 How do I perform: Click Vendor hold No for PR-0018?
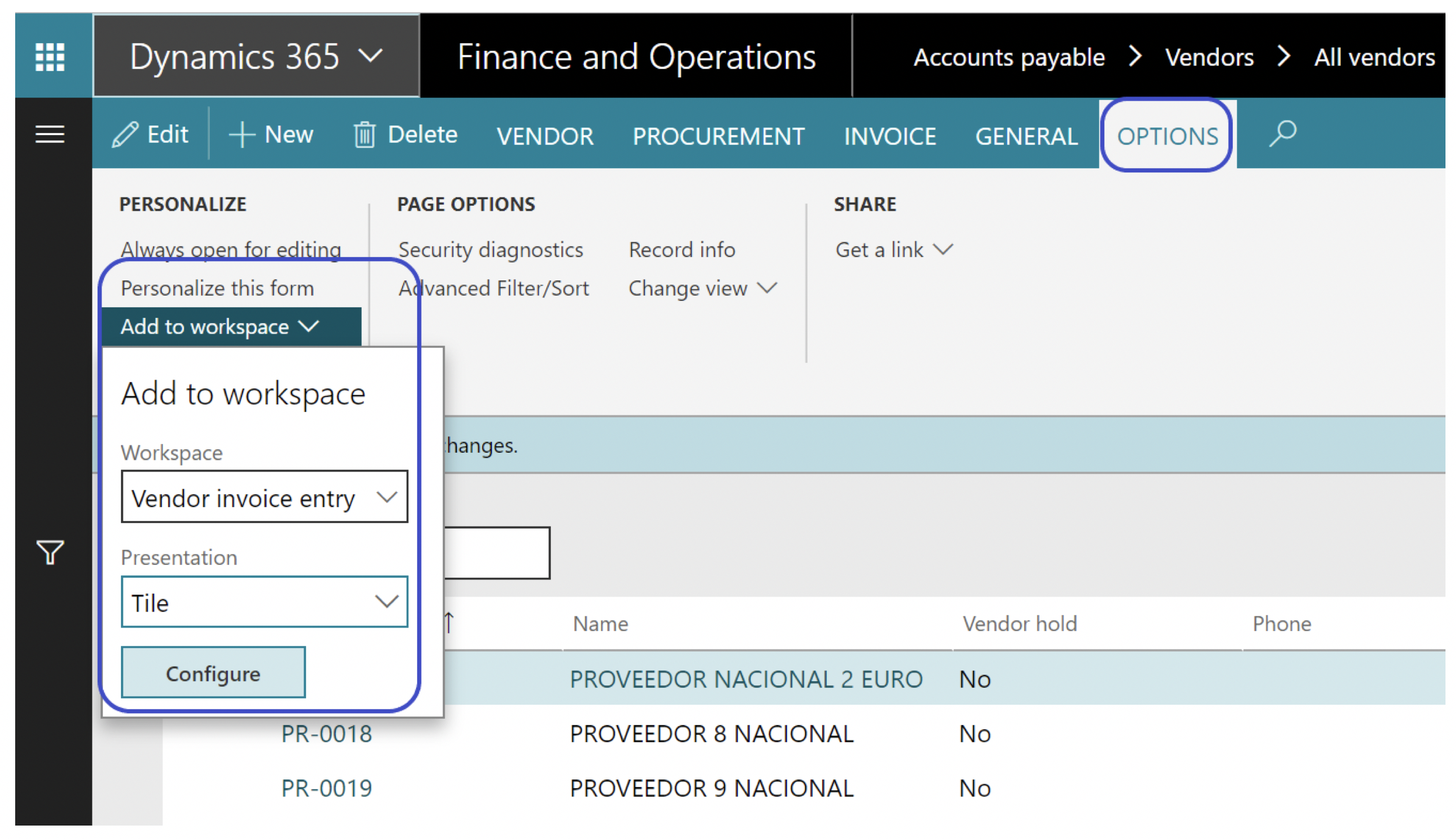click(x=975, y=734)
